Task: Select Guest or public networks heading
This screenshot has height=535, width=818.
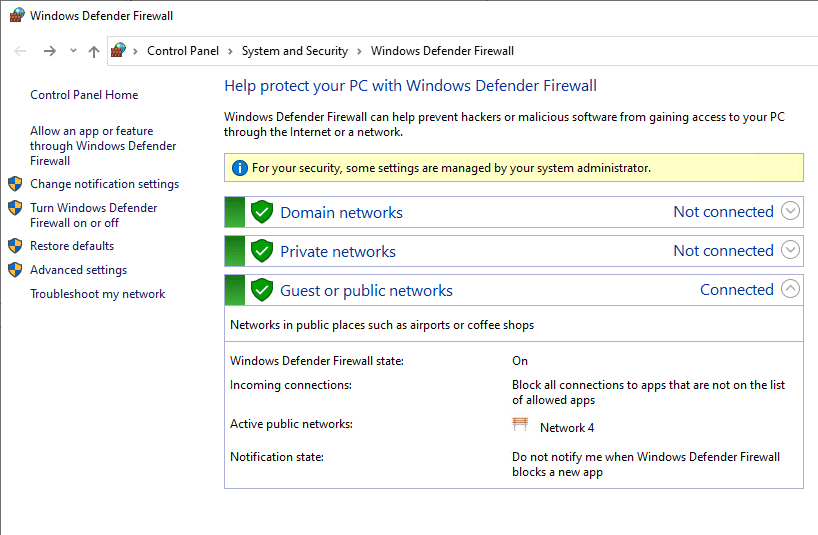Action: click(x=366, y=290)
